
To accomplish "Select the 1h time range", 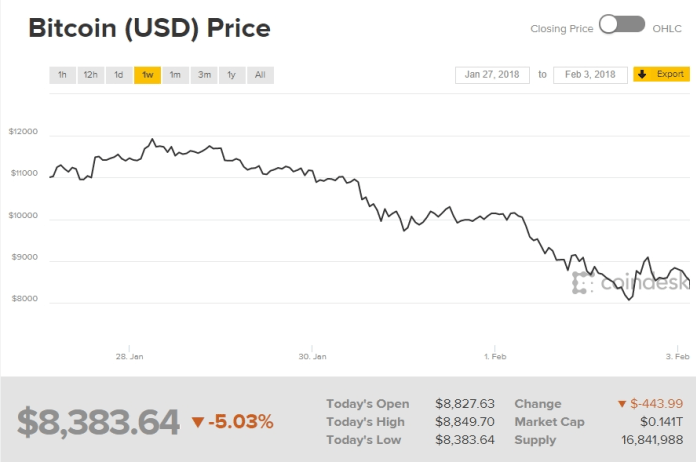I will (x=62, y=75).
